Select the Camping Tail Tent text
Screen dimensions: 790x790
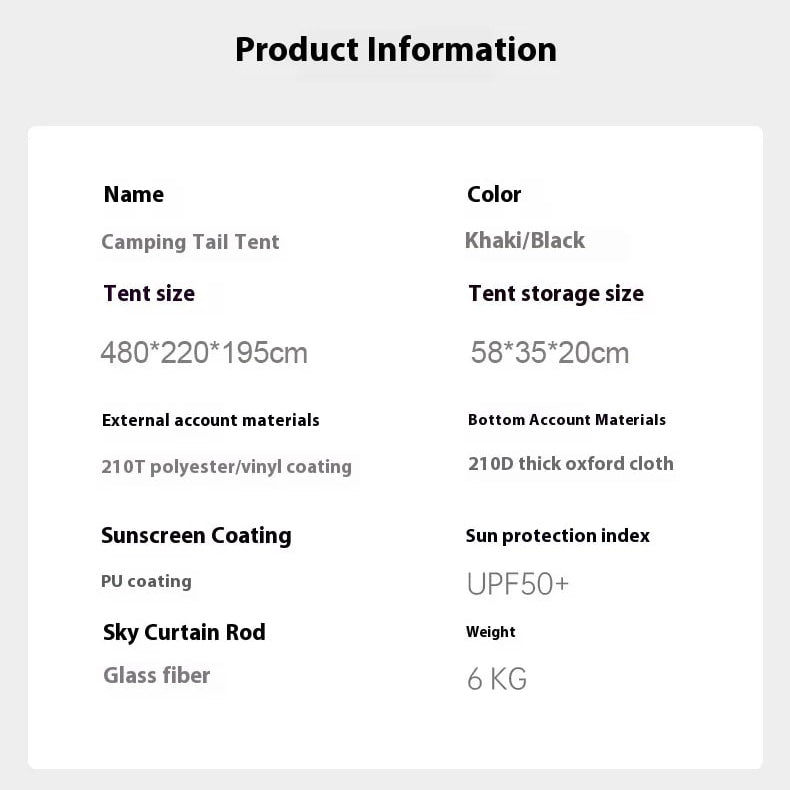coord(190,242)
